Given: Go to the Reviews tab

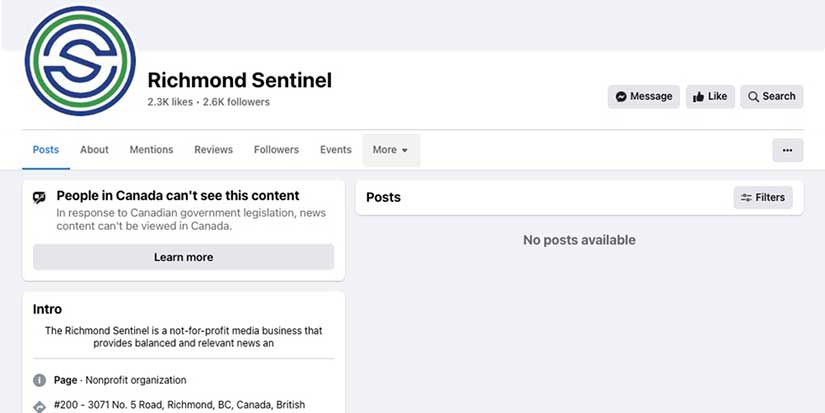Looking at the screenshot, I should (x=213, y=150).
